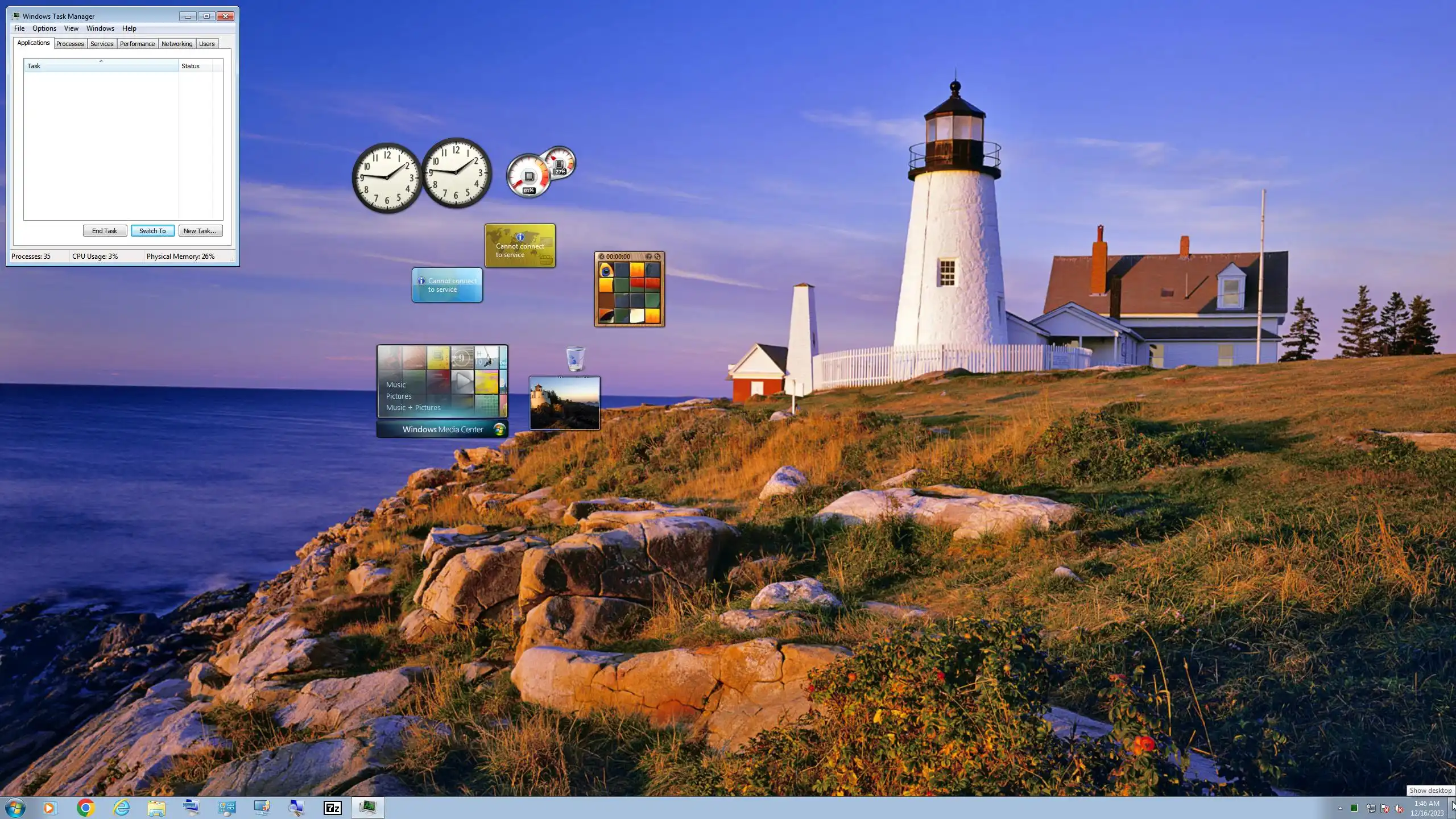Open the View menu in Task Manager

coord(71,28)
